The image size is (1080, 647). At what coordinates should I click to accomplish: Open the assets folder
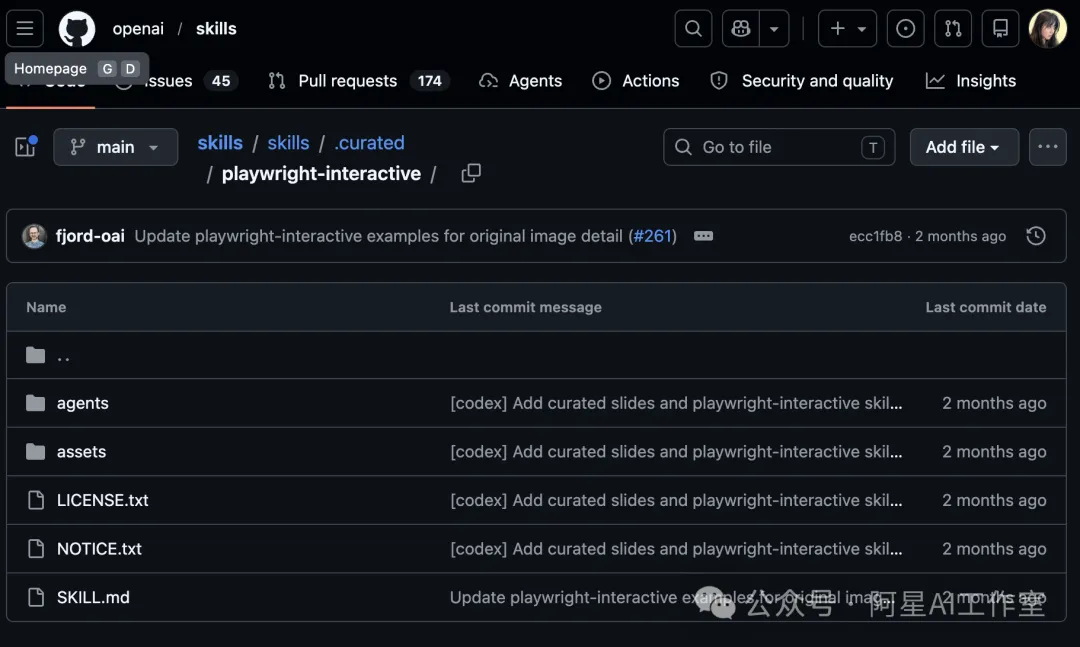[81, 451]
